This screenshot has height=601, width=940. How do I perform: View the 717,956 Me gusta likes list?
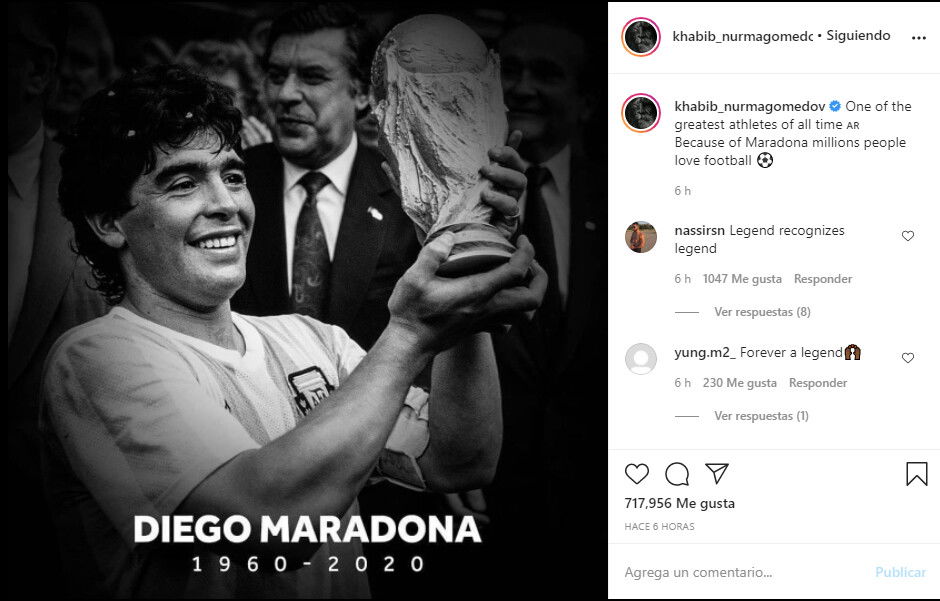click(679, 503)
